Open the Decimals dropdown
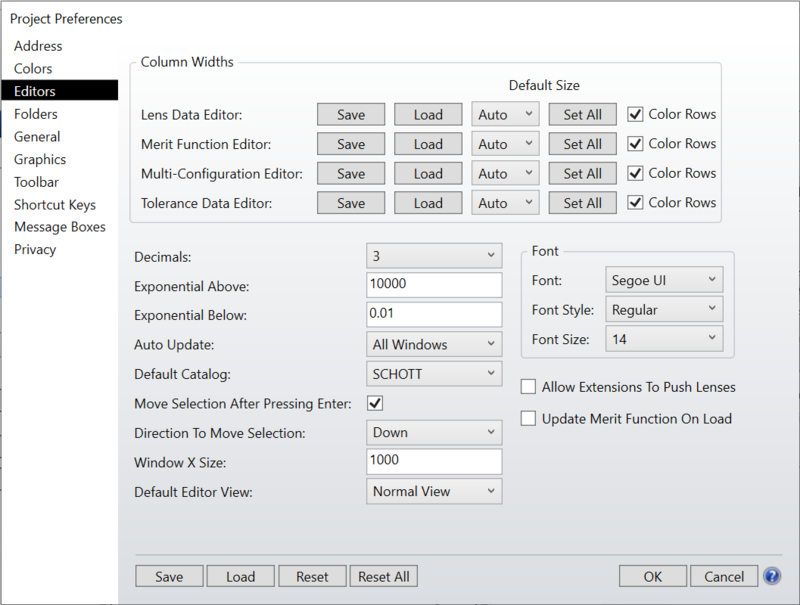Image resolution: width=800 pixels, height=605 pixels. pos(434,256)
